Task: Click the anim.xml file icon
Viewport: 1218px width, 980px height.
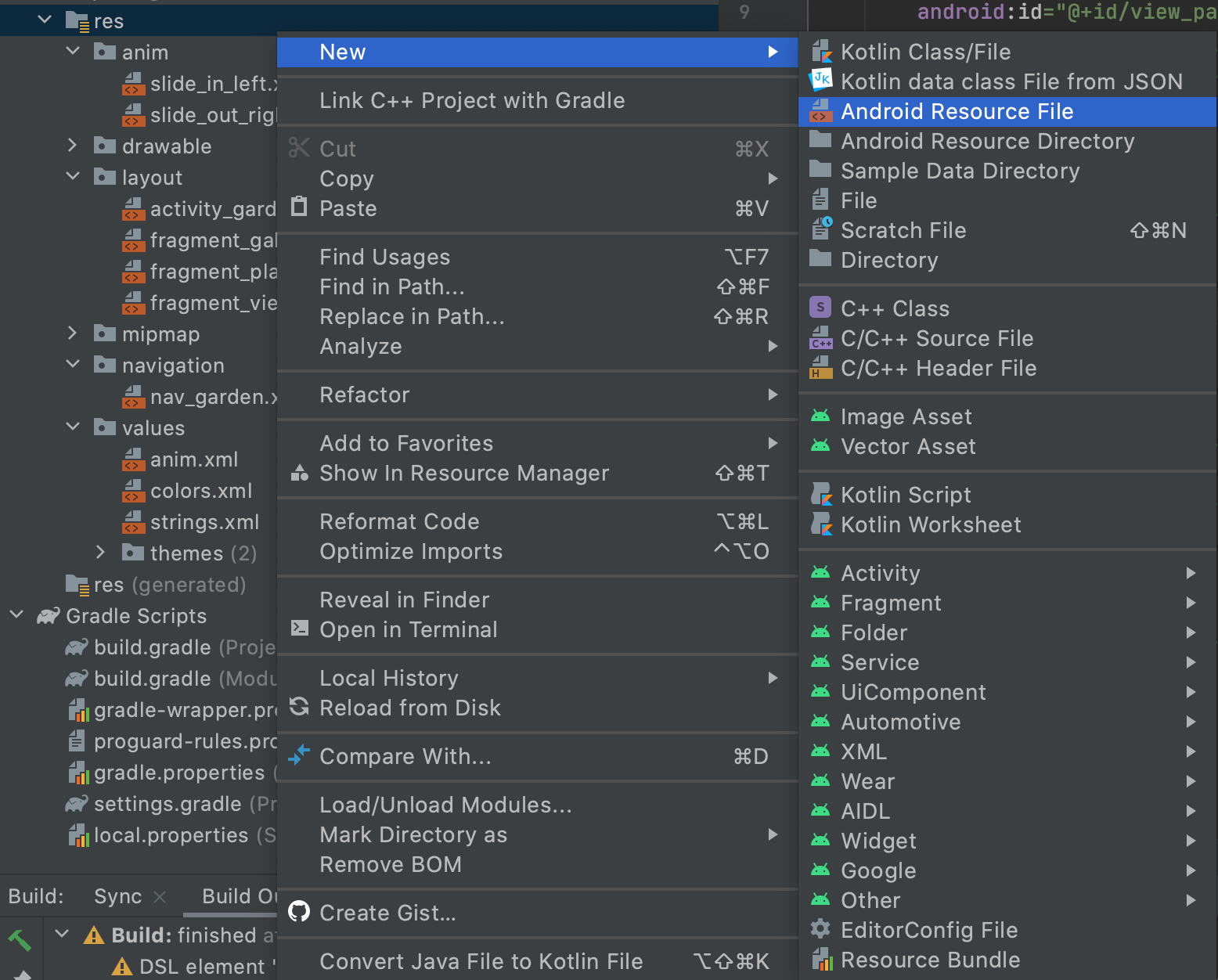Action: click(x=134, y=459)
